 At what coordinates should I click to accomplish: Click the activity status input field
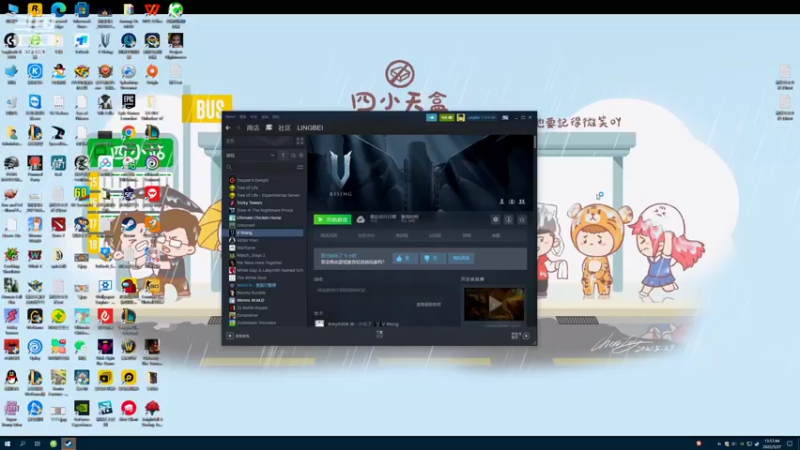tap(378, 290)
